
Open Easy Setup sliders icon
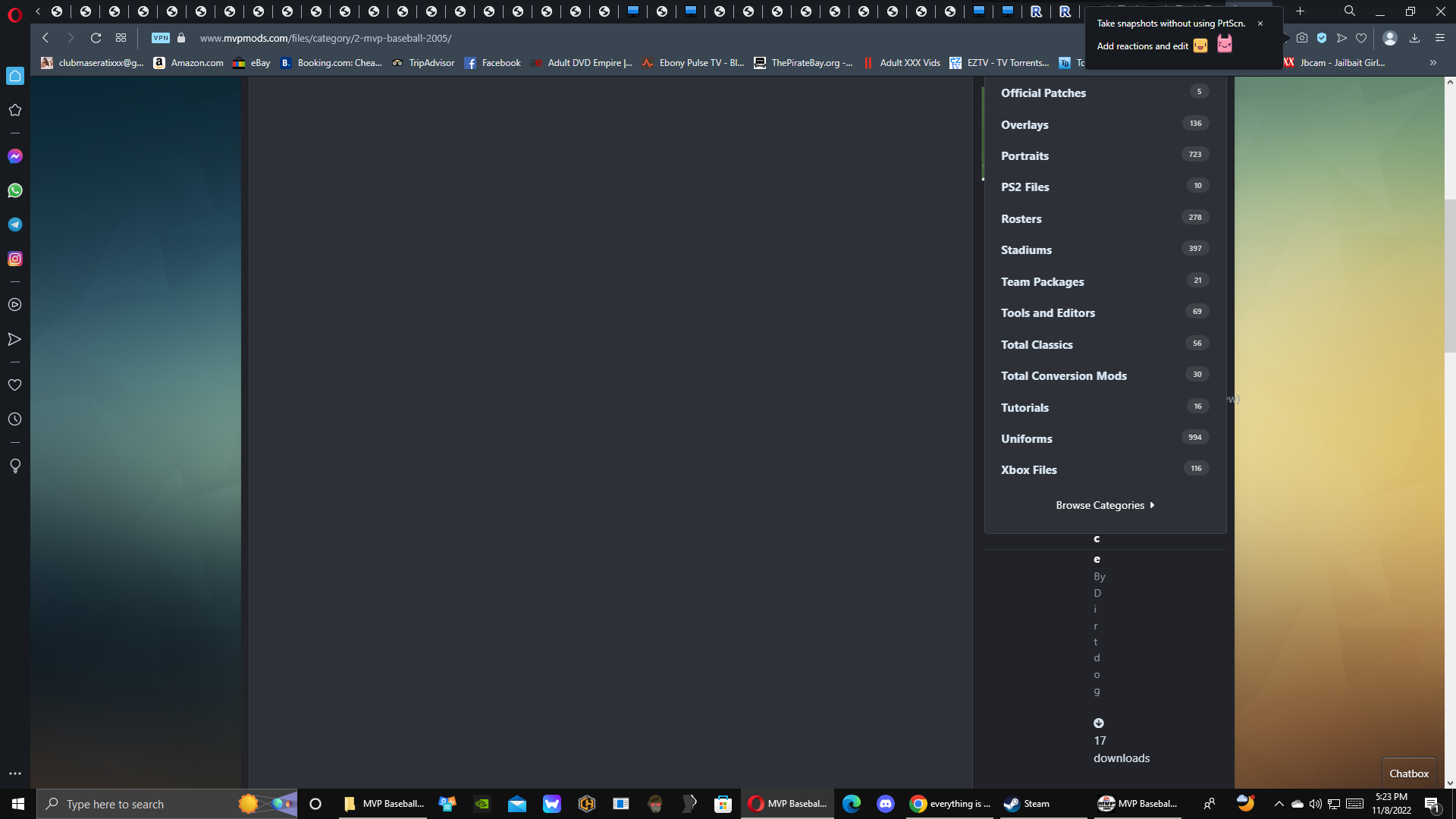point(1440,38)
